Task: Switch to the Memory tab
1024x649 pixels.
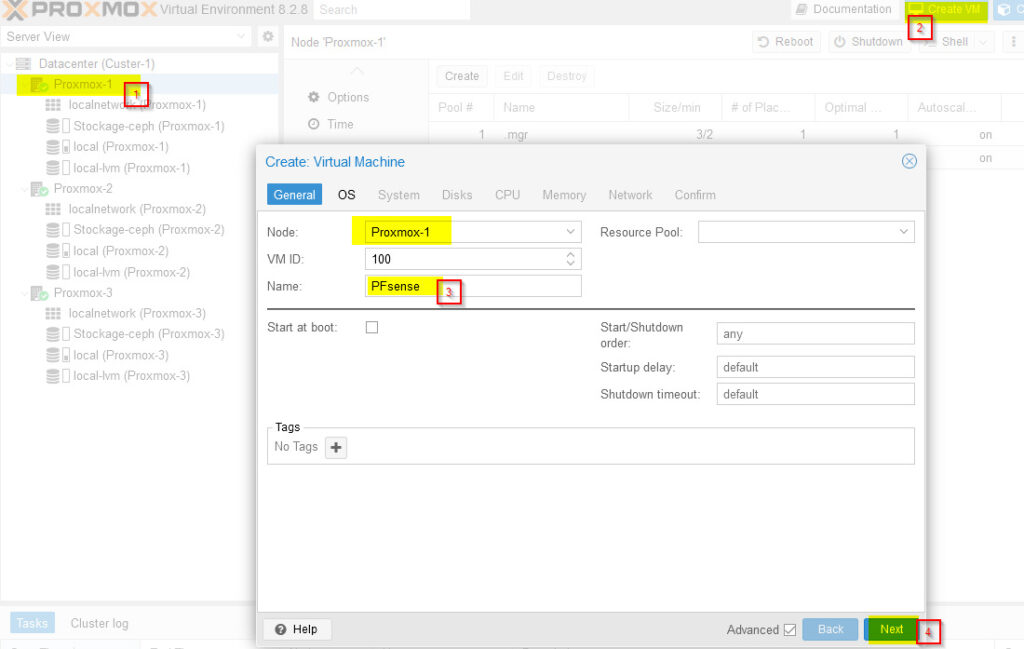Action: click(x=564, y=195)
